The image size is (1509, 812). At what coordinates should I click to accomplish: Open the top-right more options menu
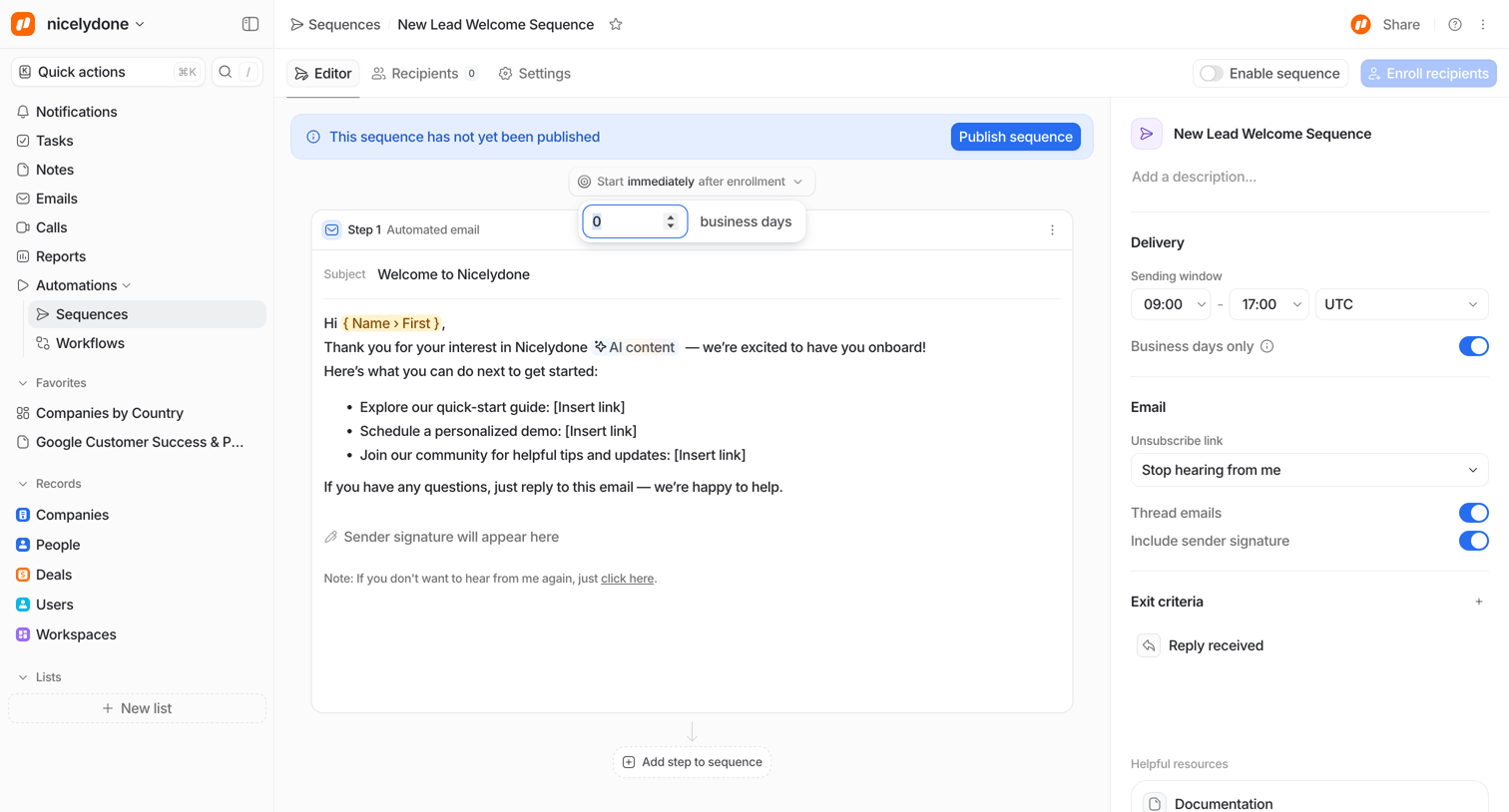(1483, 25)
